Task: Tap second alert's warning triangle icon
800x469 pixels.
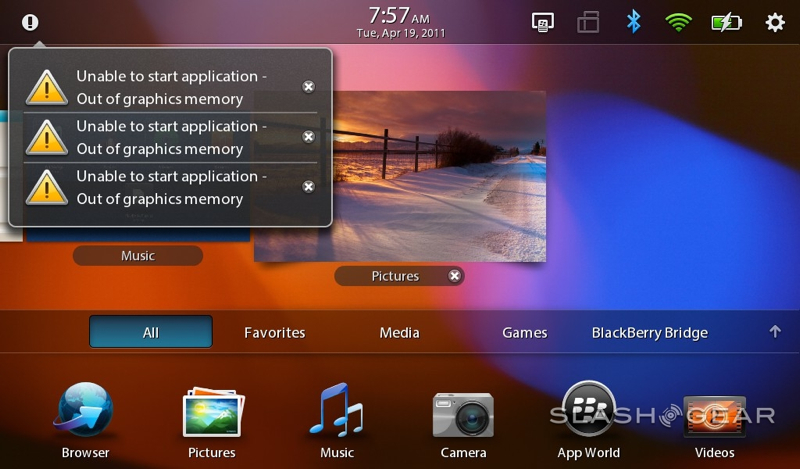Action: pyautogui.click(x=46, y=137)
